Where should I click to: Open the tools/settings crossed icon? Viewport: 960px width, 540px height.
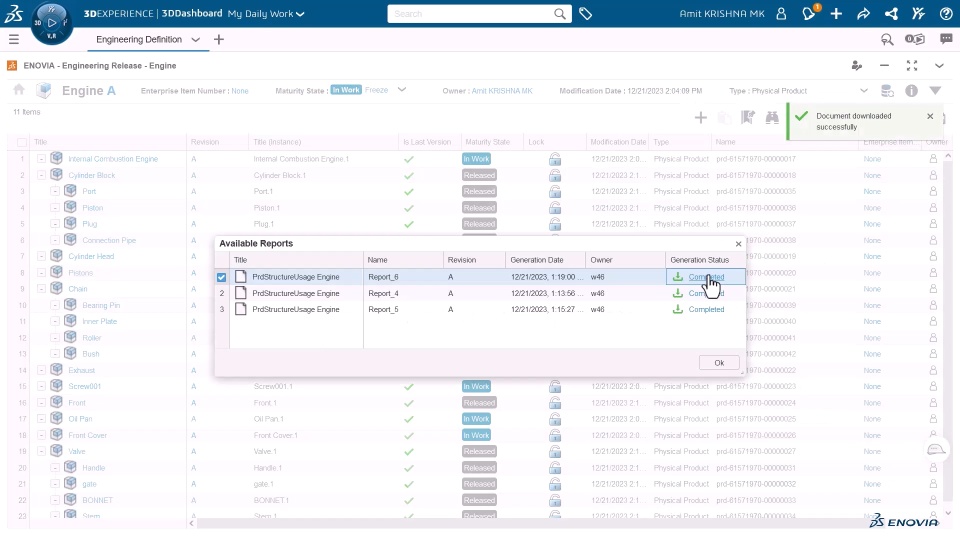[918, 13]
